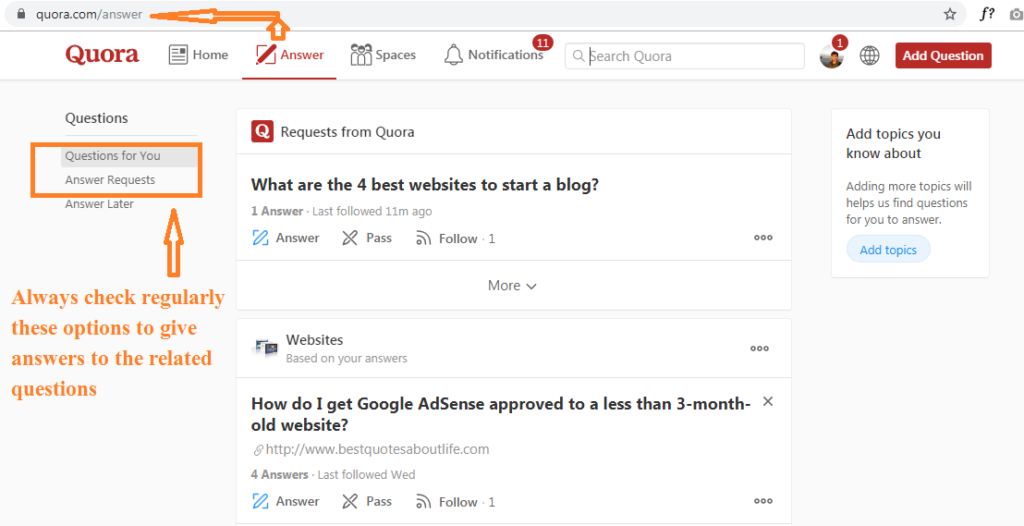
Task: Click the f? browser extension icon
Action: [x=987, y=14]
